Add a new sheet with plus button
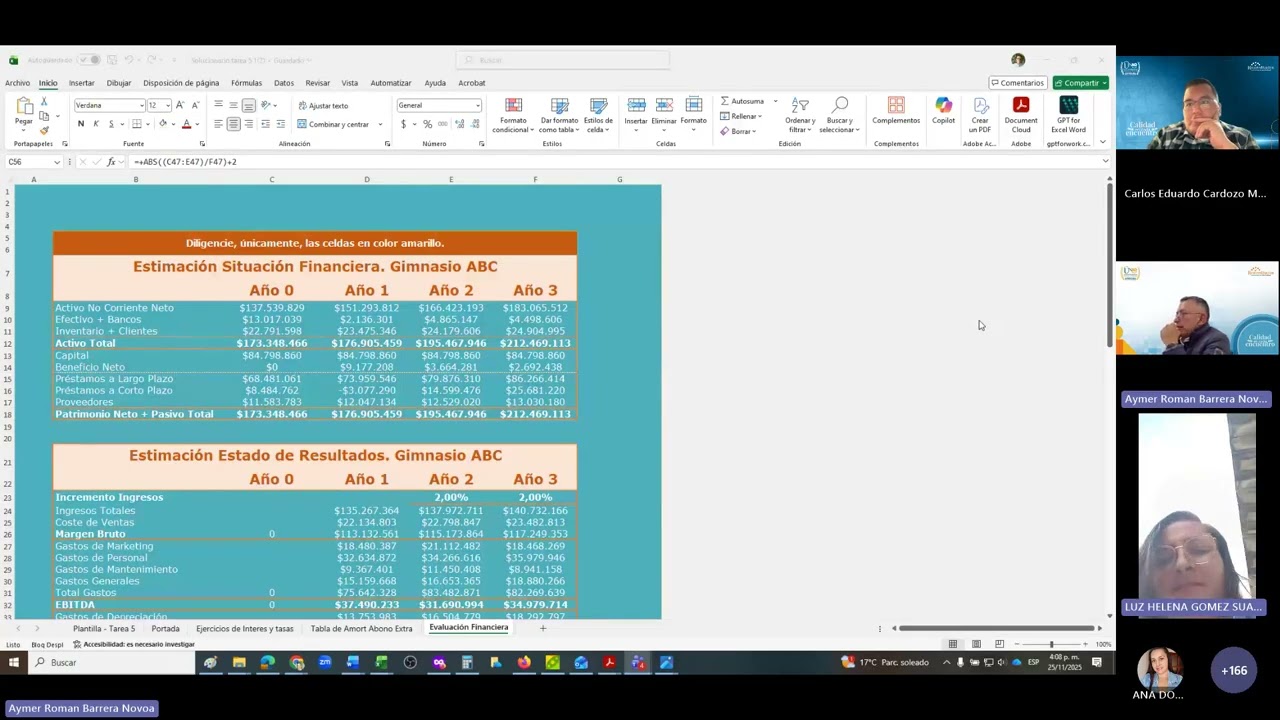1280x720 pixels. click(543, 628)
